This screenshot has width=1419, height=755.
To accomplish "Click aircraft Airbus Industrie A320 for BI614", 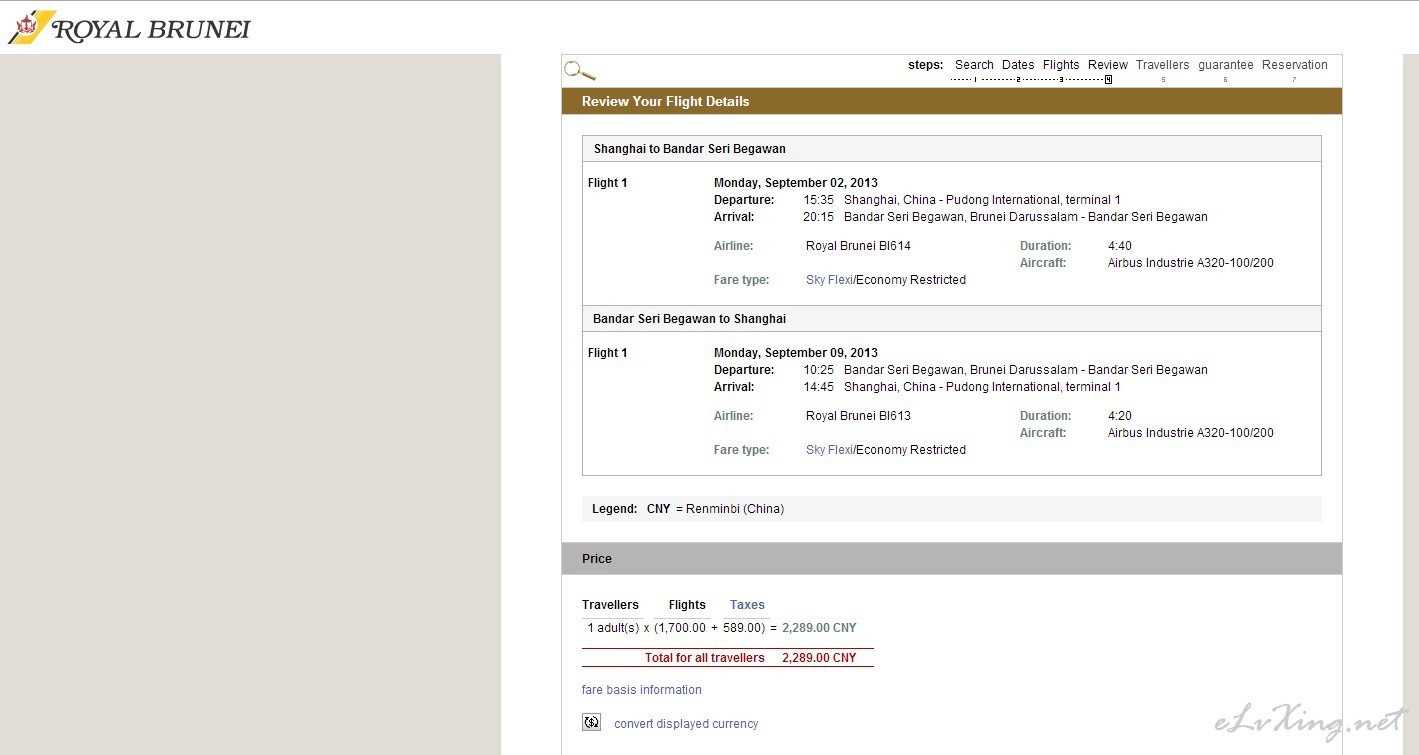I will tap(1191, 263).
